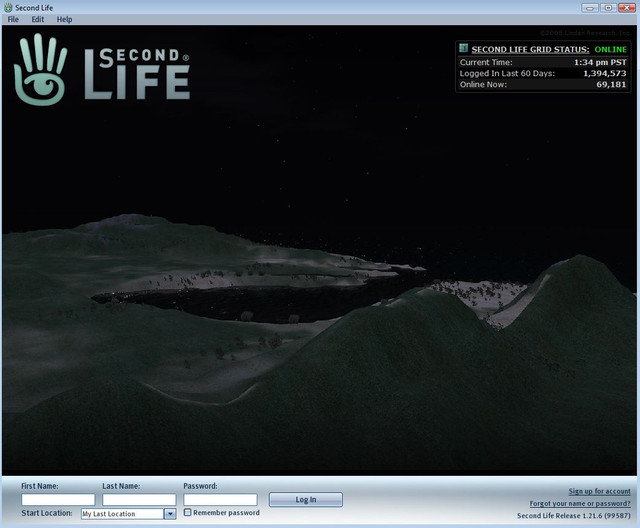
Task: Focus the First Name input field
Action: [x=58, y=499]
